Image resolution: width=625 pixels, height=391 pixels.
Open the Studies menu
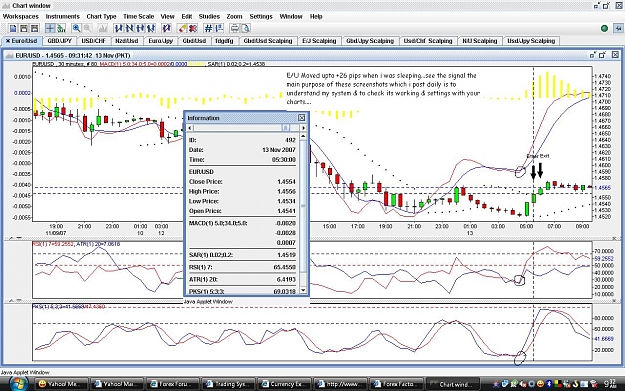(x=209, y=16)
